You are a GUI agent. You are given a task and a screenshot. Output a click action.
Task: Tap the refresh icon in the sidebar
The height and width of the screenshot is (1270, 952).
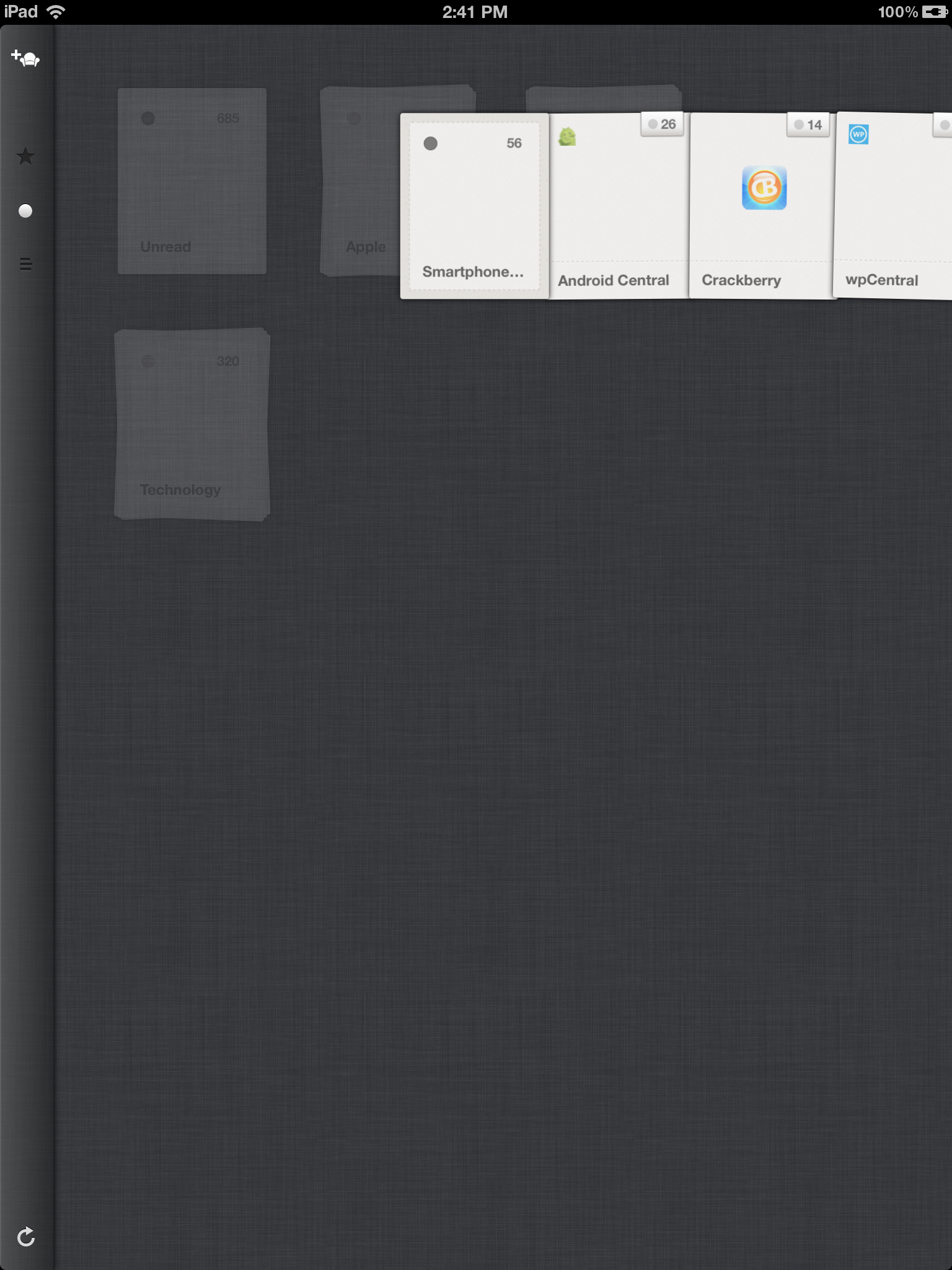[26, 1237]
